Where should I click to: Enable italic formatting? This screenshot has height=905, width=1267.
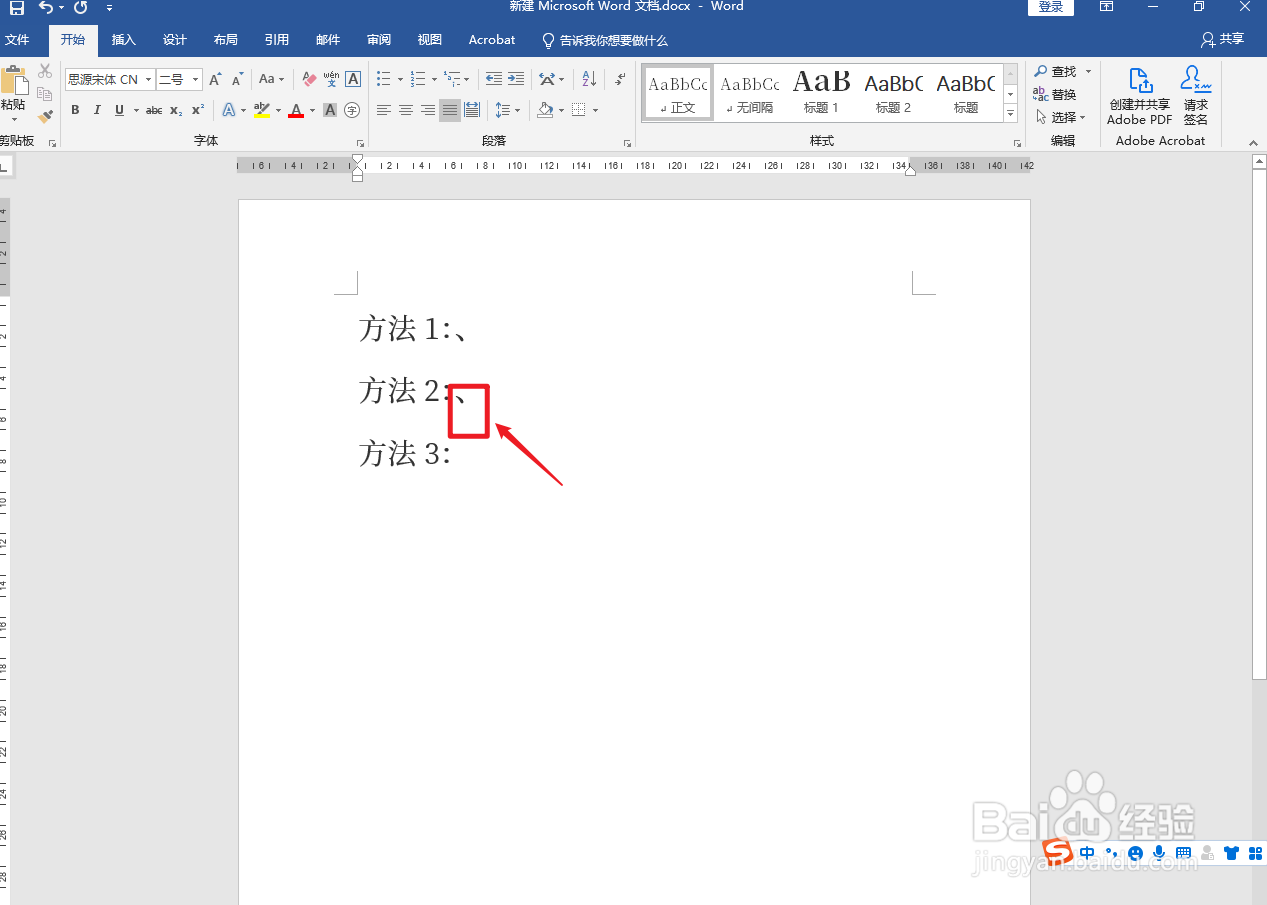[97, 110]
